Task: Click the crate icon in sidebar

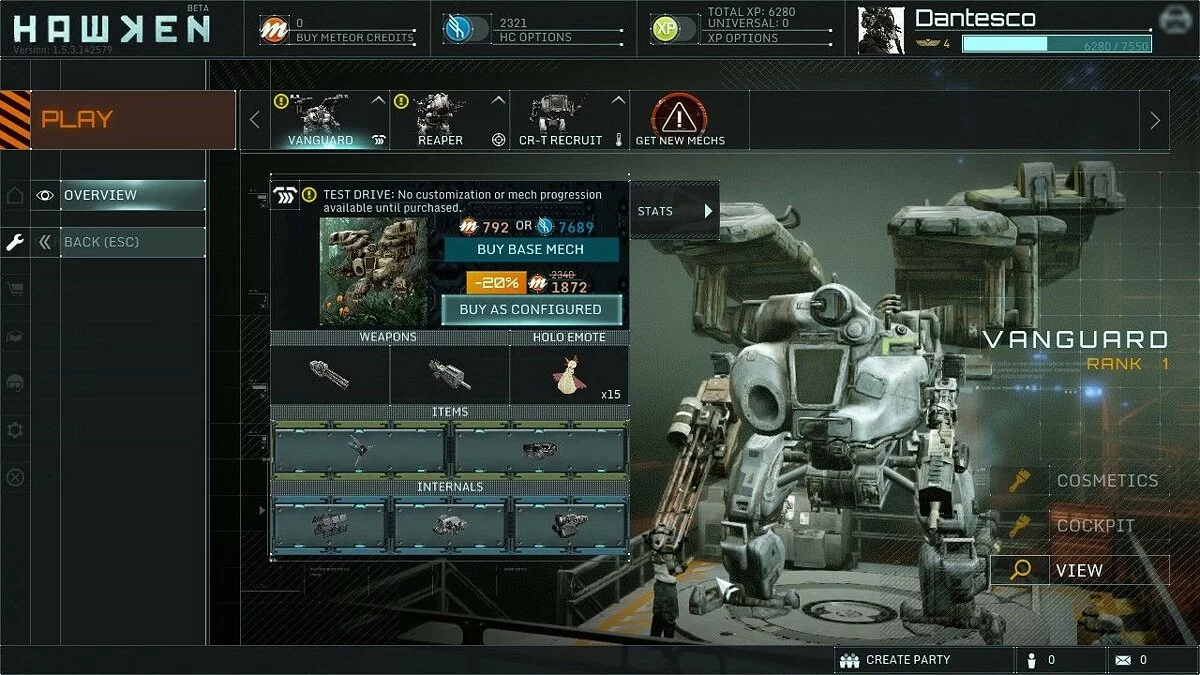Action: 15,337
